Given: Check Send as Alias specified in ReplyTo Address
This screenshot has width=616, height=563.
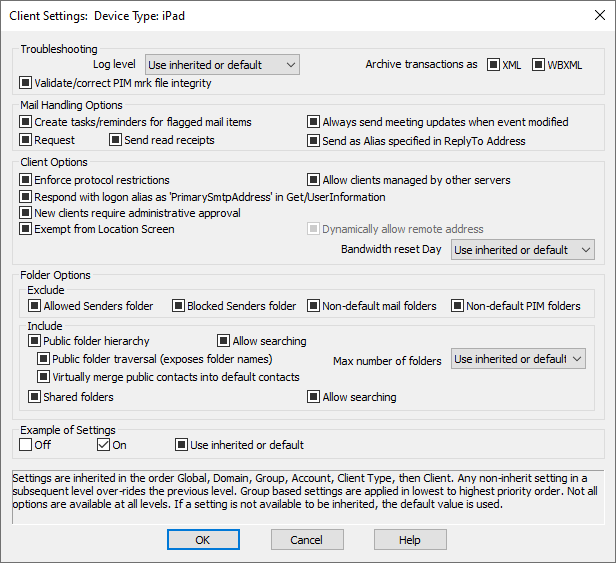Looking at the screenshot, I should tap(313, 141).
